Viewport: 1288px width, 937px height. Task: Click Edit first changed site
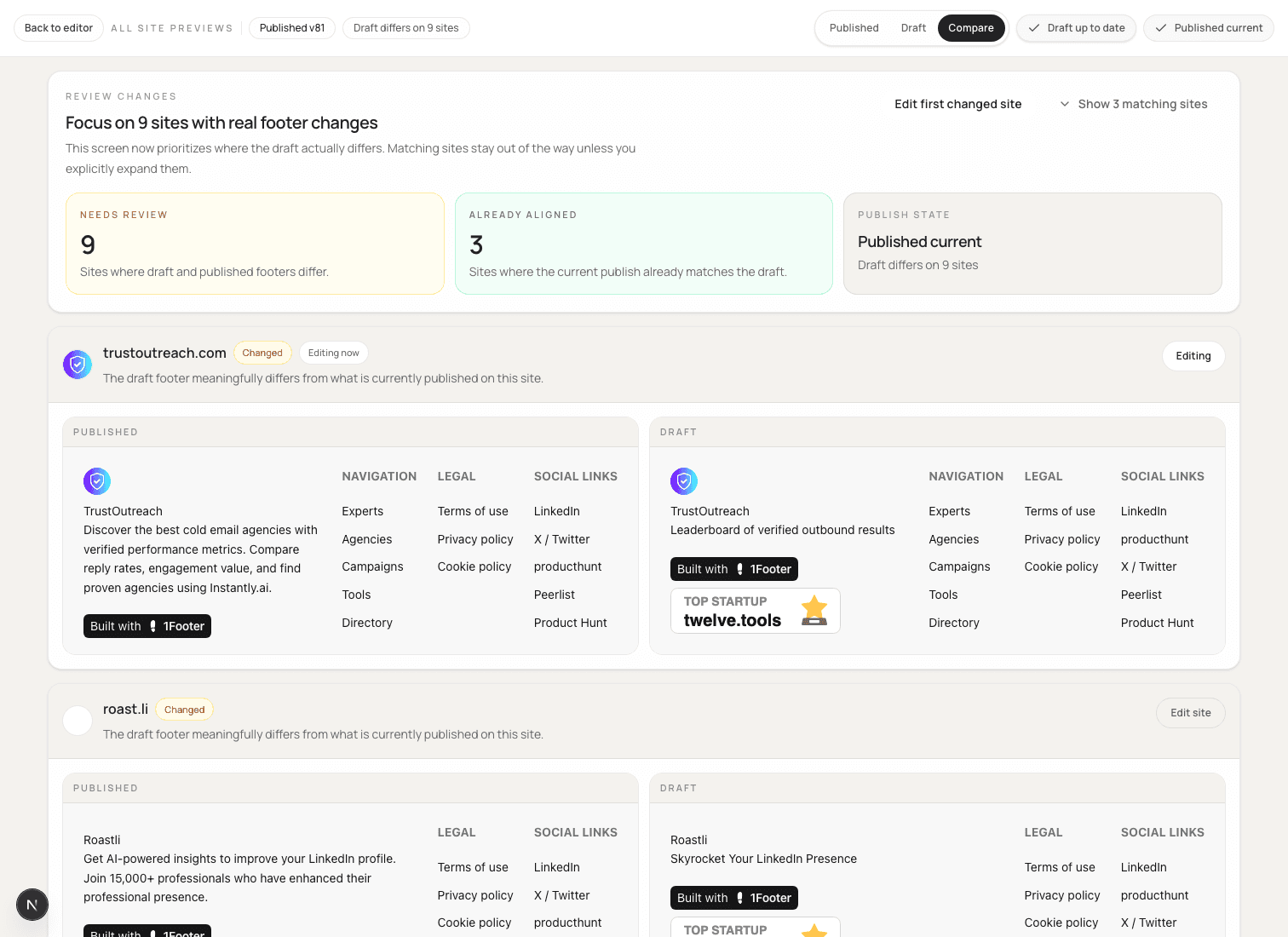(x=958, y=104)
